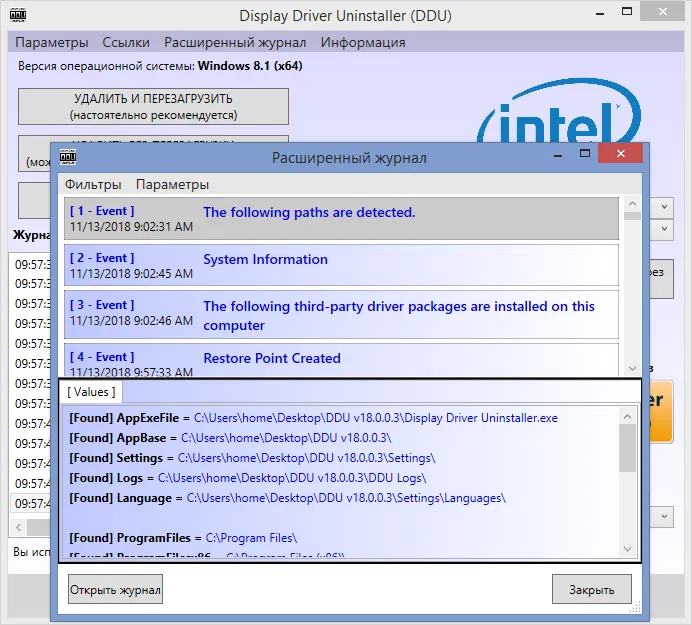Click the AppBase path value
The image size is (692, 625).
click(x=286, y=438)
